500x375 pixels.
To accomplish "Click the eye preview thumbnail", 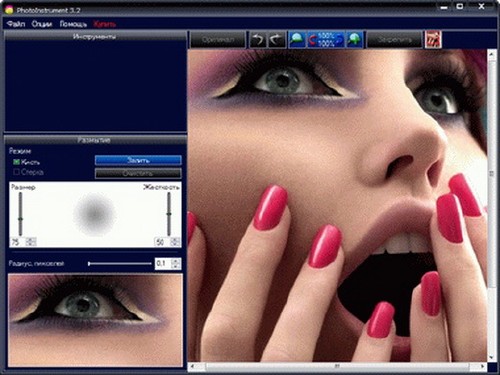I will click(95, 320).
